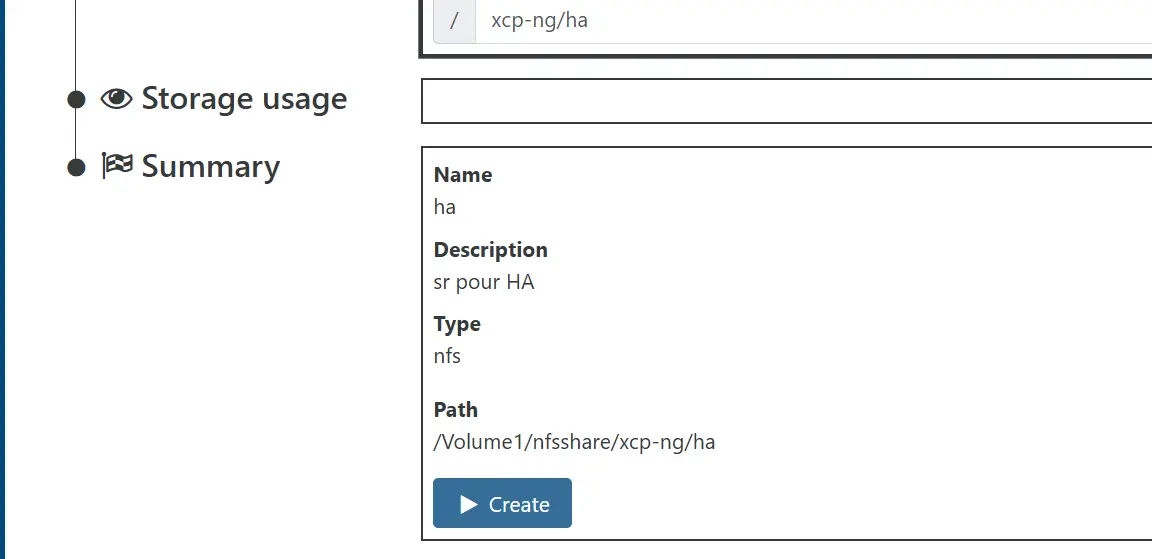Click the Type label in Summary
The width and height of the screenshot is (1152, 559).
(457, 324)
